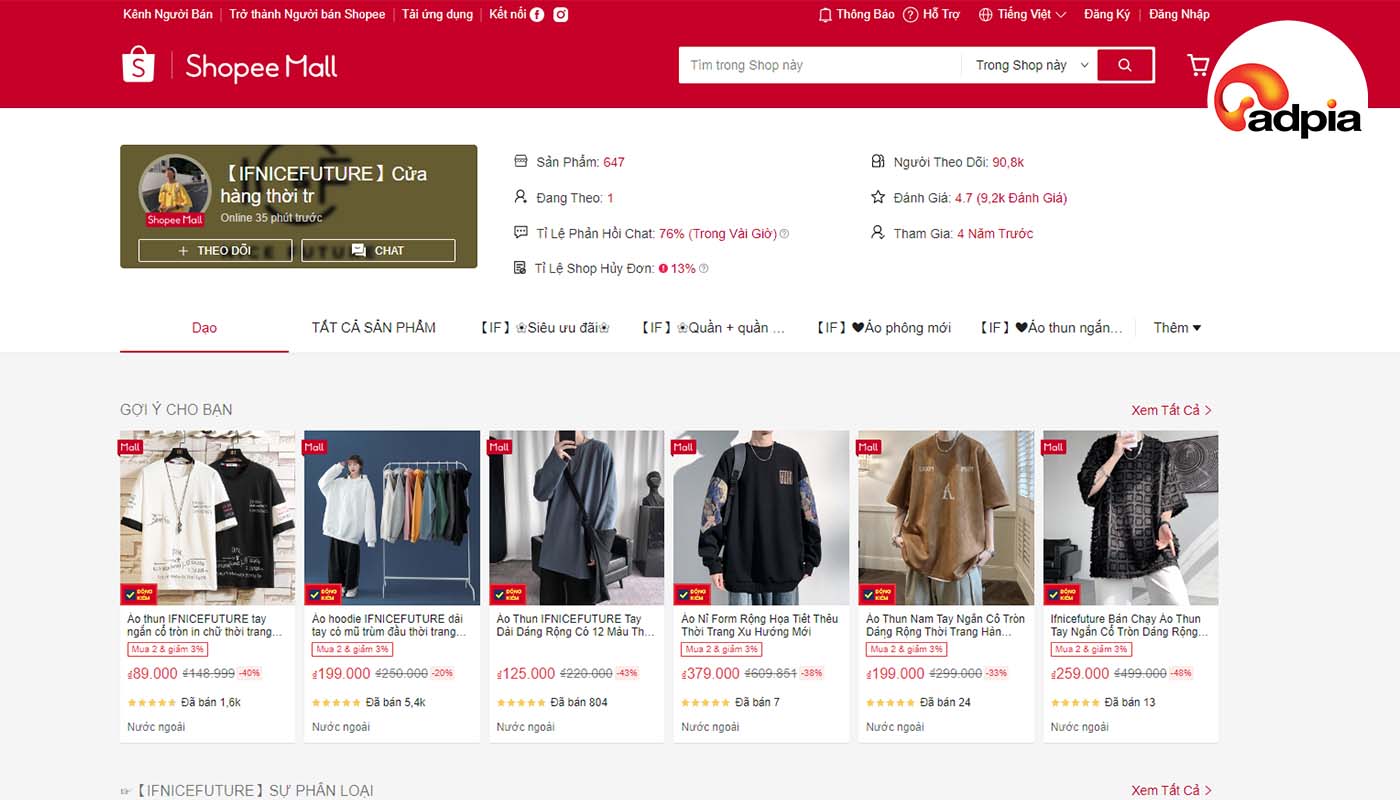Viewport: 1400px width, 800px height.
Task: Click product title Áo hoodie IFNICEFUTURE dài tay
Action: point(390,625)
